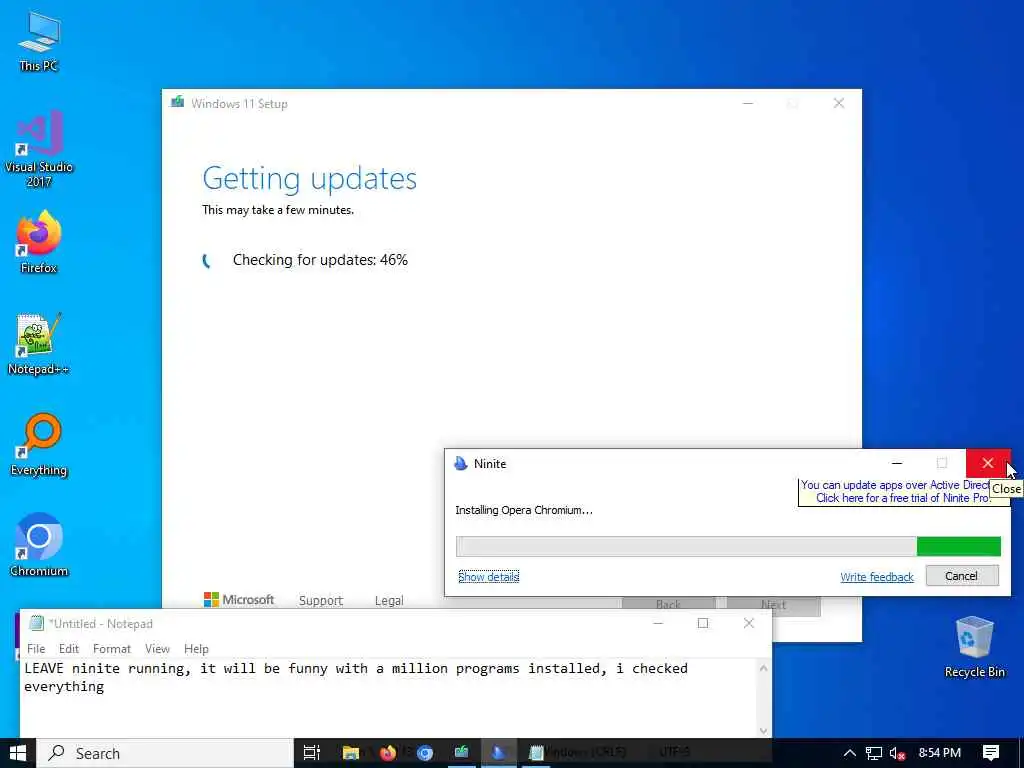Switch to Chromium in the taskbar
Viewport: 1024px width, 768px height.
point(425,753)
